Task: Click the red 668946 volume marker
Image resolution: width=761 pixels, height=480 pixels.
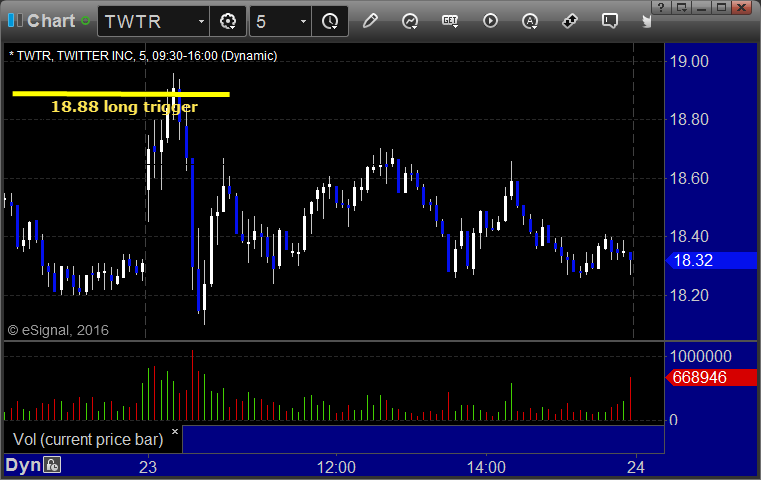Action: pyautogui.click(x=711, y=377)
